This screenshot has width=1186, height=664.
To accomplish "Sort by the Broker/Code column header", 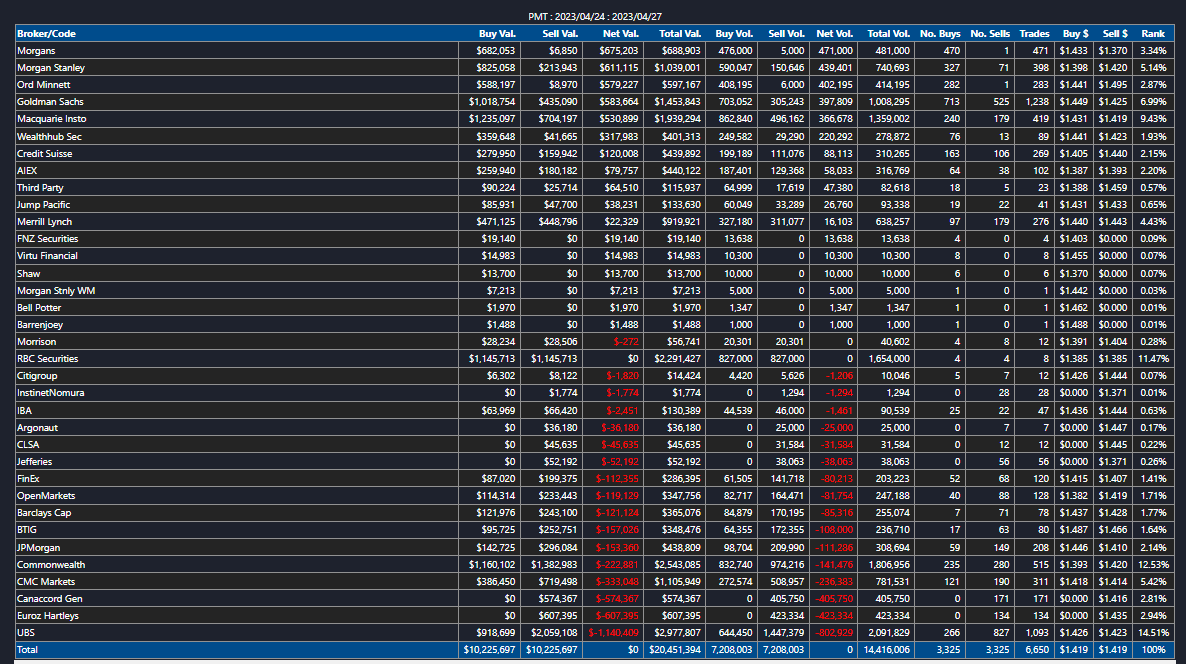I will click(x=46, y=34).
